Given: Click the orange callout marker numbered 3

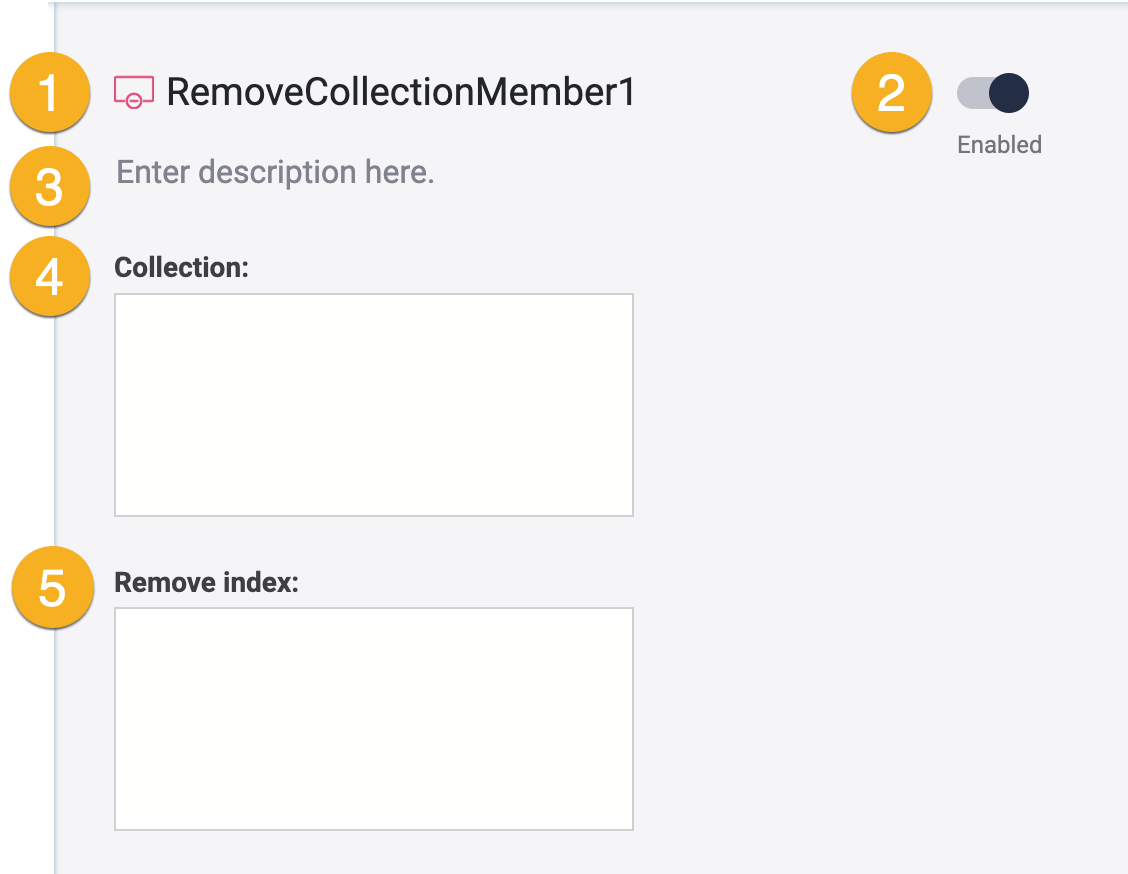Looking at the screenshot, I should point(49,187).
